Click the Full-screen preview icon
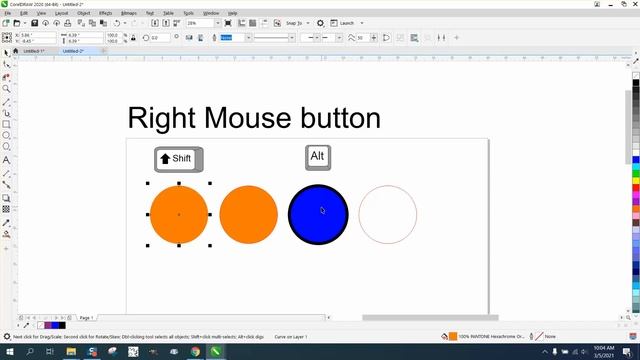 [228, 23]
